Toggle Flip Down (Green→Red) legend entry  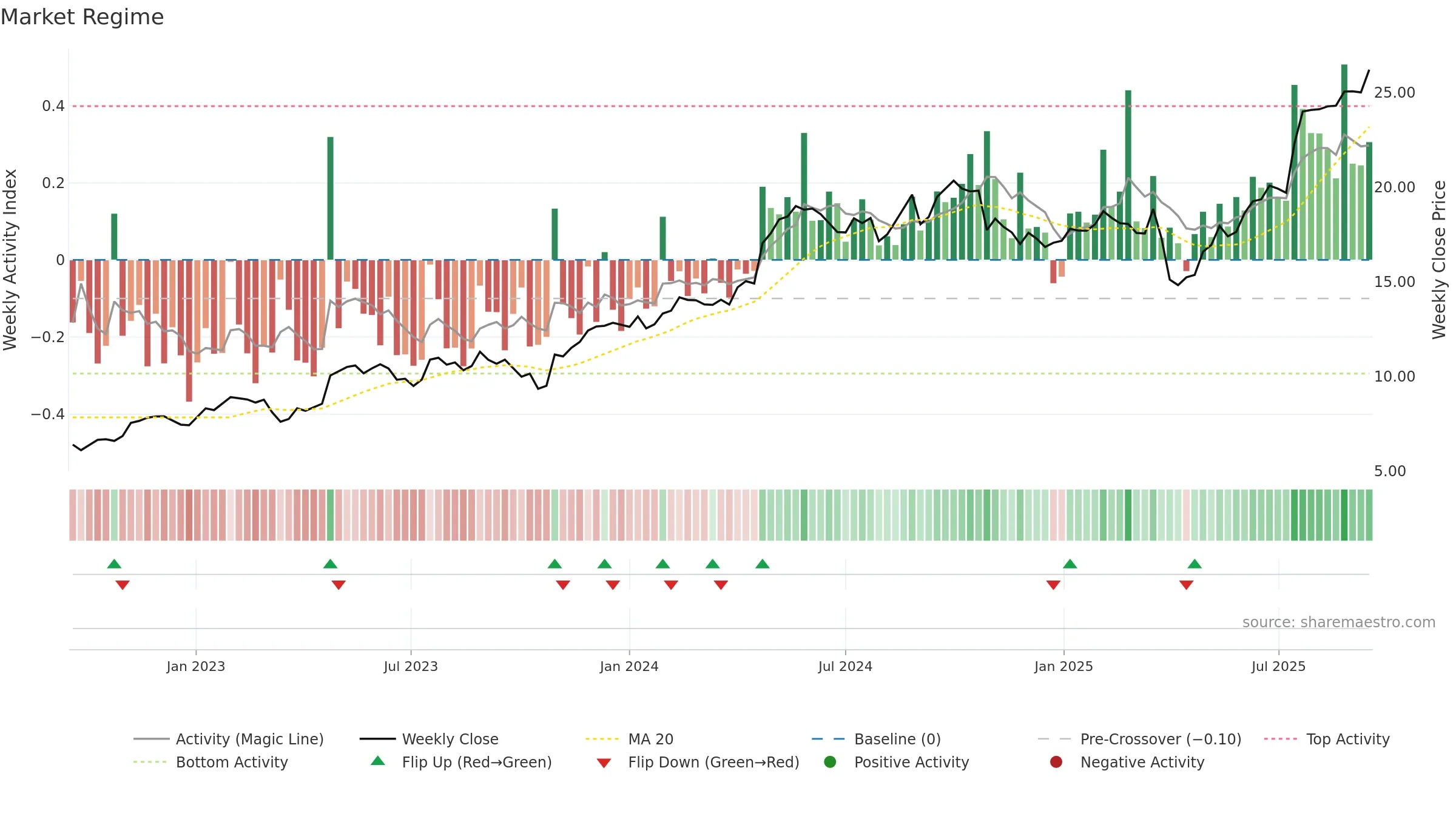point(698,762)
